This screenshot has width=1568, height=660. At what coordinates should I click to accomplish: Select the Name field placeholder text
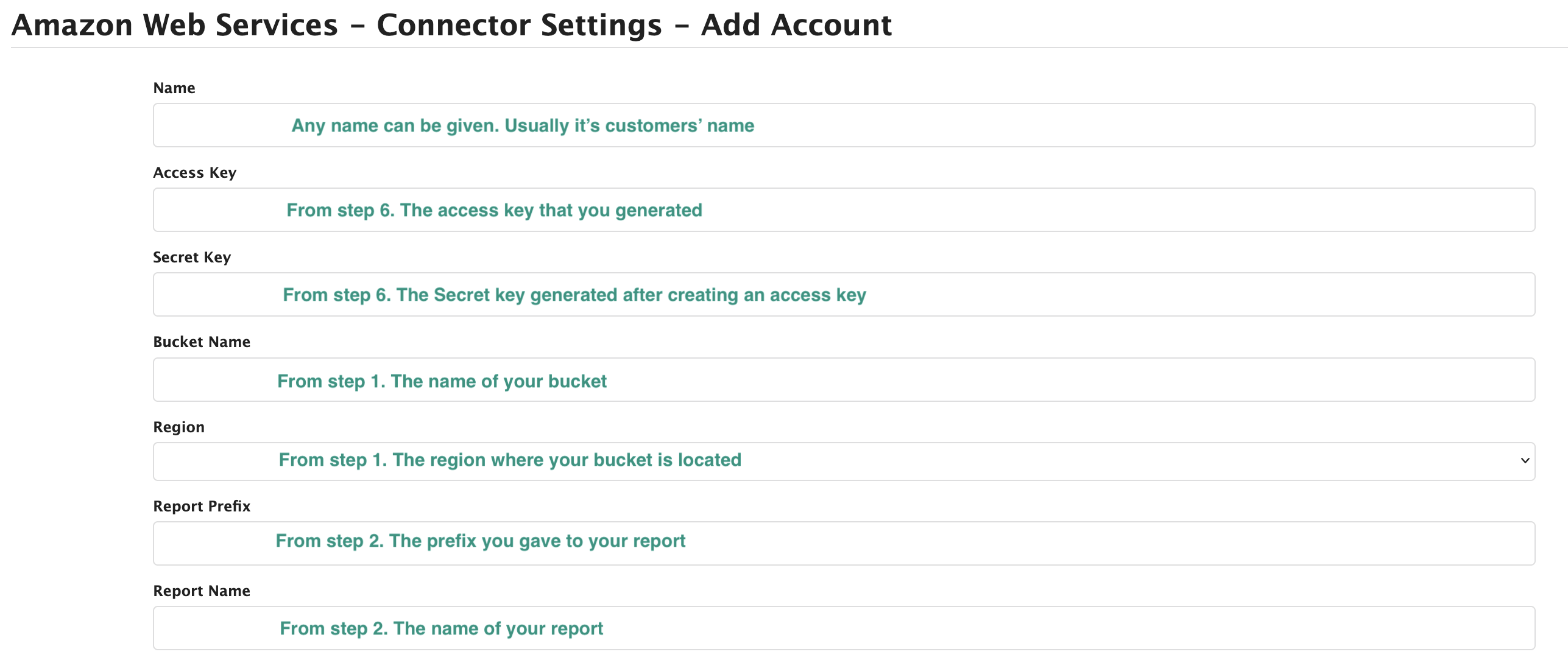coord(523,125)
